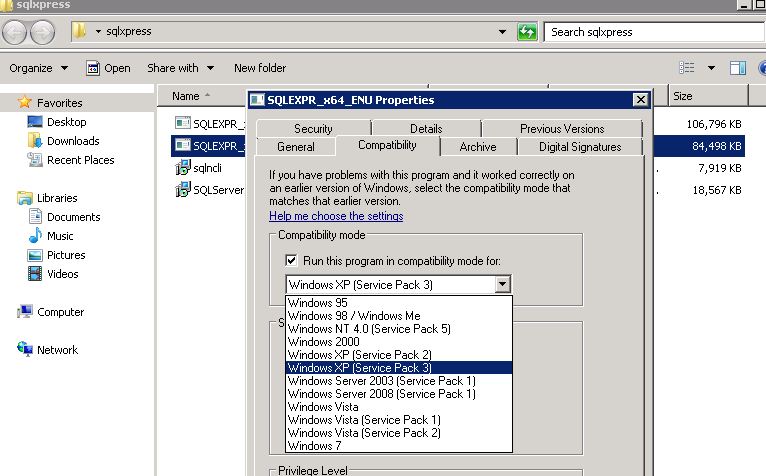
Task: Choose Windows Vista (Service Pack 2)
Action: (399, 433)
